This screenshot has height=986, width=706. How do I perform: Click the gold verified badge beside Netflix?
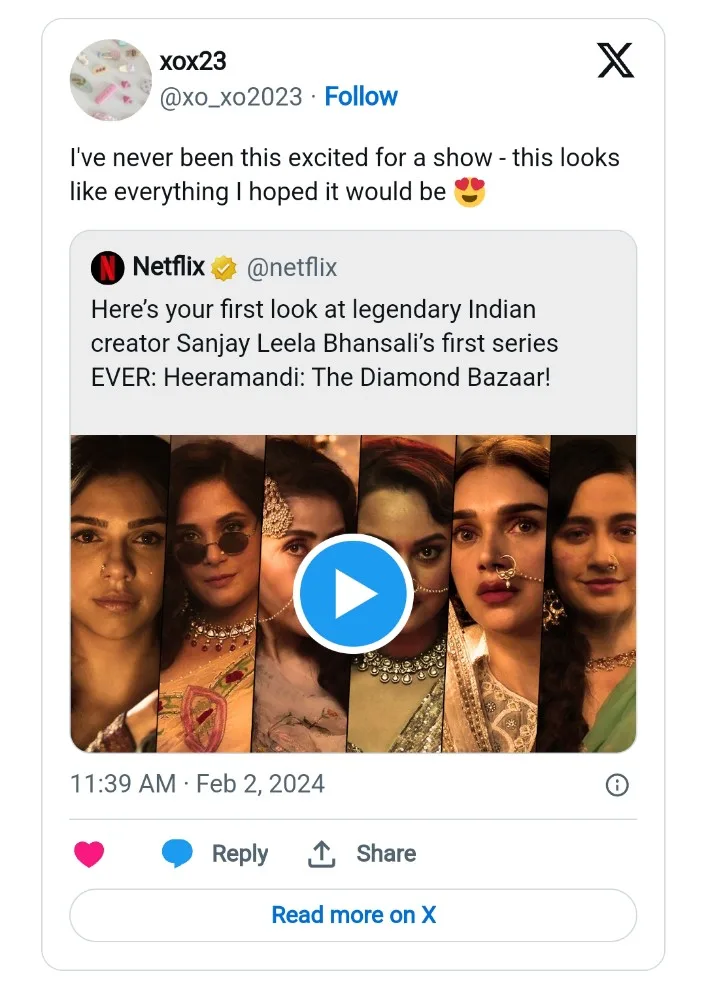point(223,269)
